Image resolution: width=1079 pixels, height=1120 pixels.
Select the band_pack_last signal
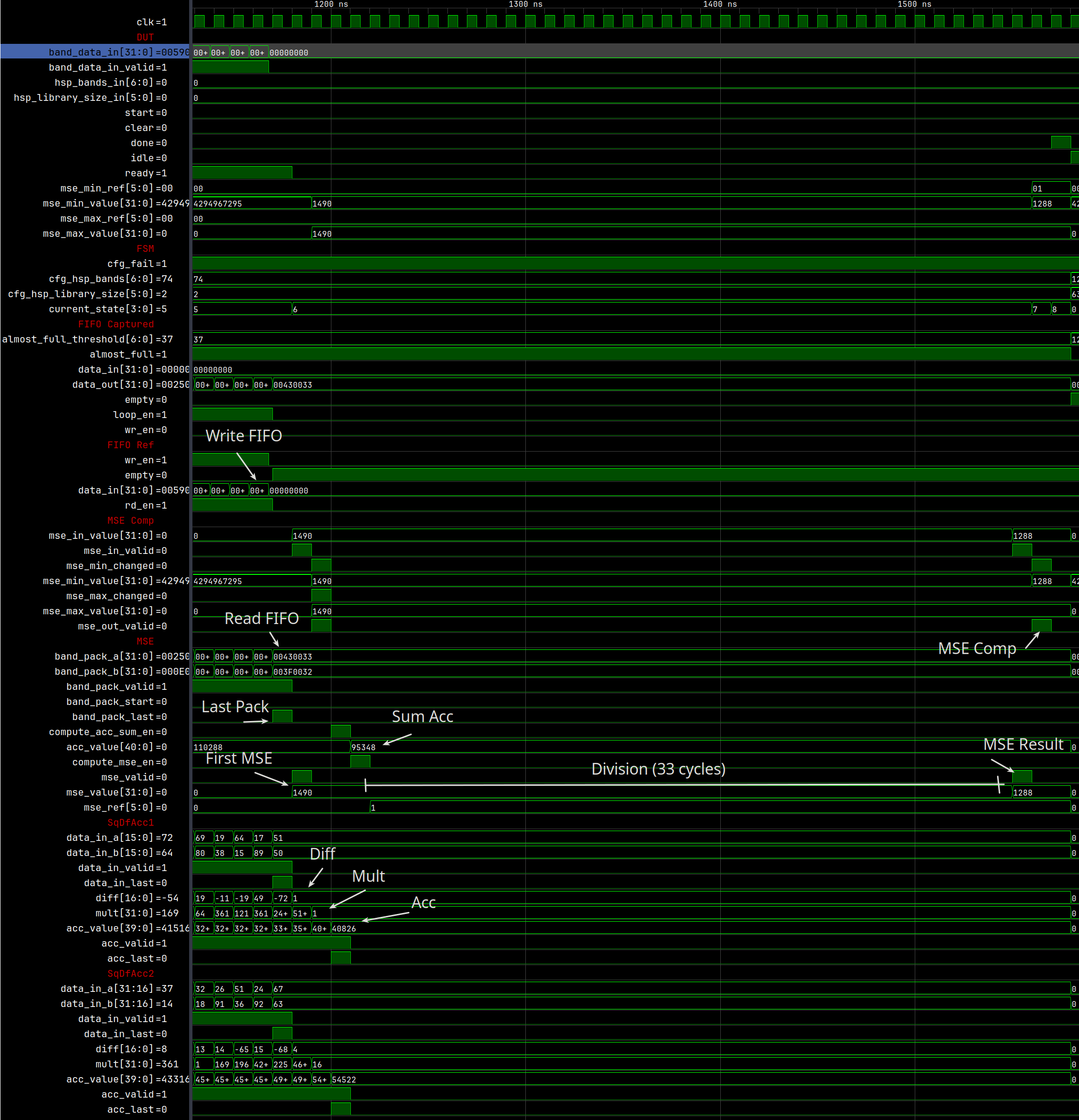click(119, 717)
